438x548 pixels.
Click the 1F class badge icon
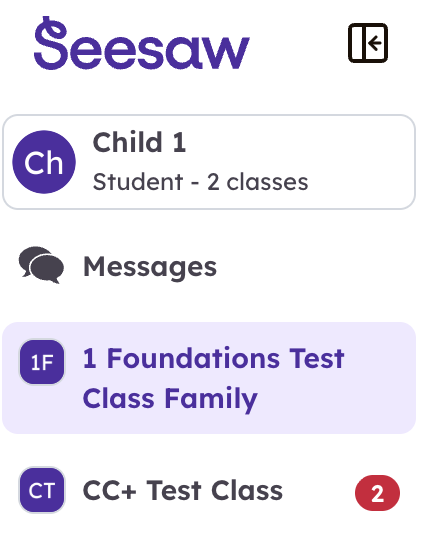42,362
